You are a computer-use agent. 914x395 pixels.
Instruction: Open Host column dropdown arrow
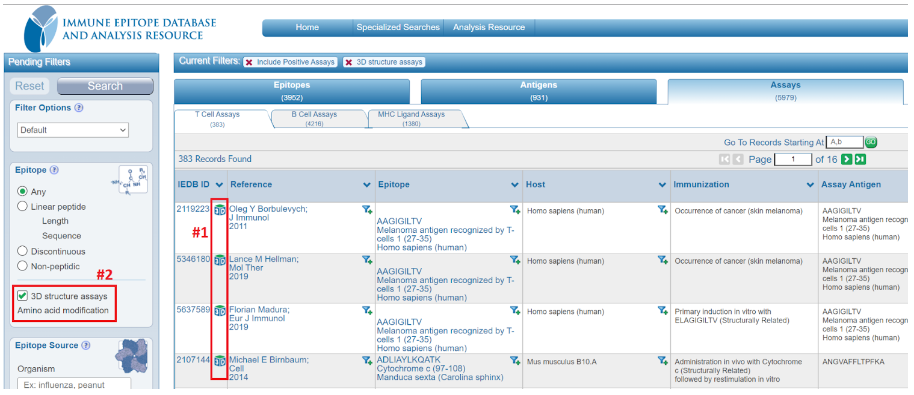pyautogui.click(x=663, y=185)
